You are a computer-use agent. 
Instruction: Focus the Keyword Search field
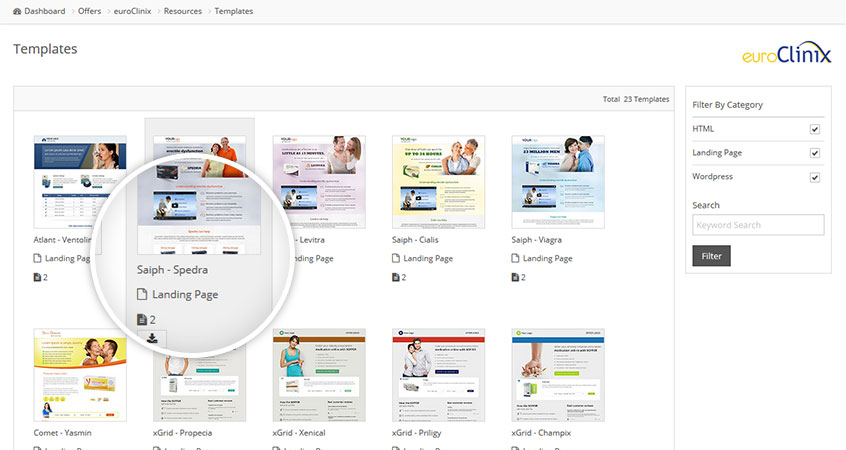point(758,225)
